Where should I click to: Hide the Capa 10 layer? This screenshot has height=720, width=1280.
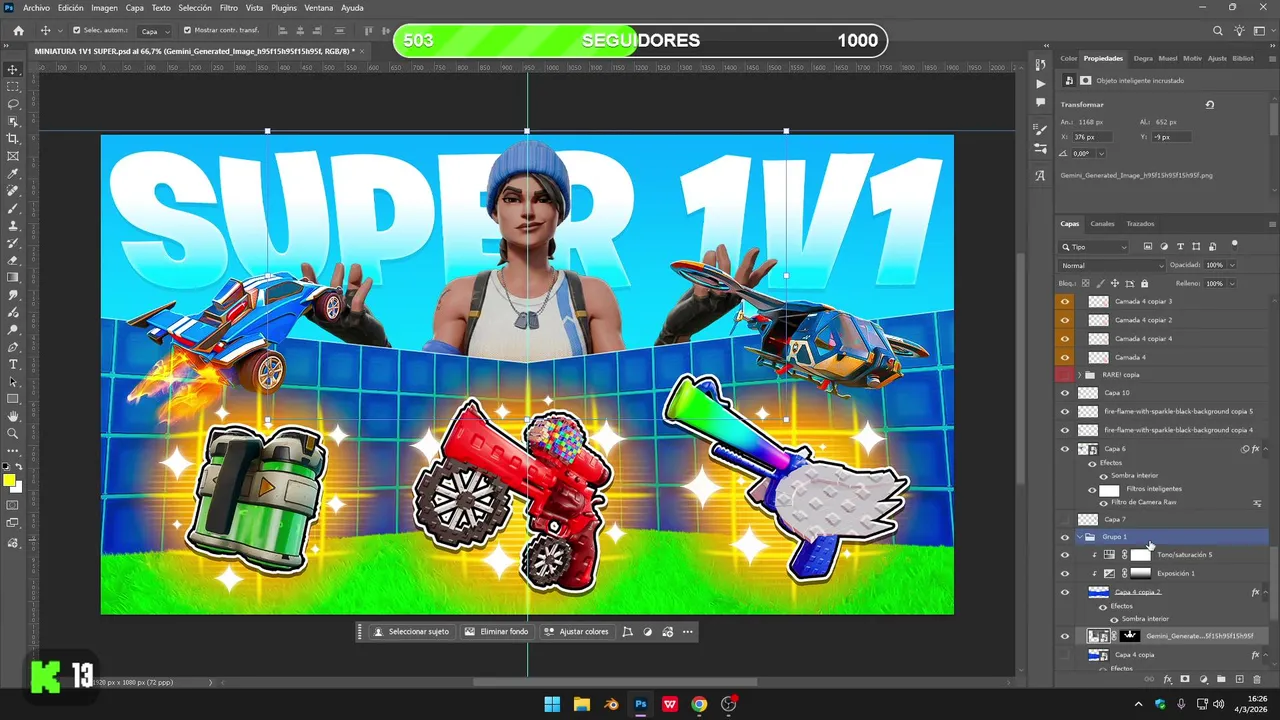coord(1064,393)
